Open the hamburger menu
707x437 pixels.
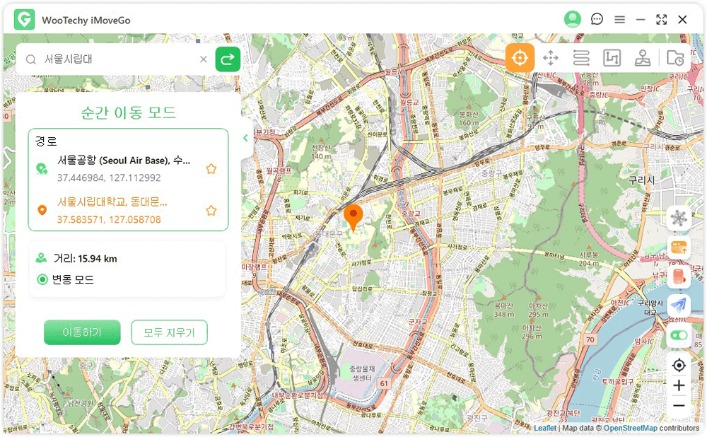pos(620,19)
